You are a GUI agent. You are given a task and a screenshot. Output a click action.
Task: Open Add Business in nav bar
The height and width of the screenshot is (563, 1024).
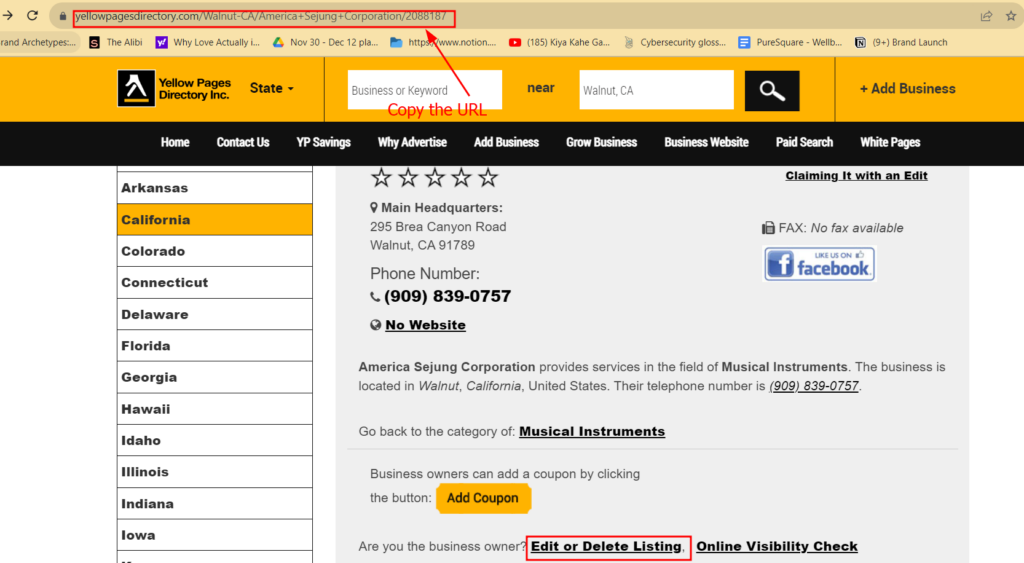pyautogui.click(x=506, y=142)
